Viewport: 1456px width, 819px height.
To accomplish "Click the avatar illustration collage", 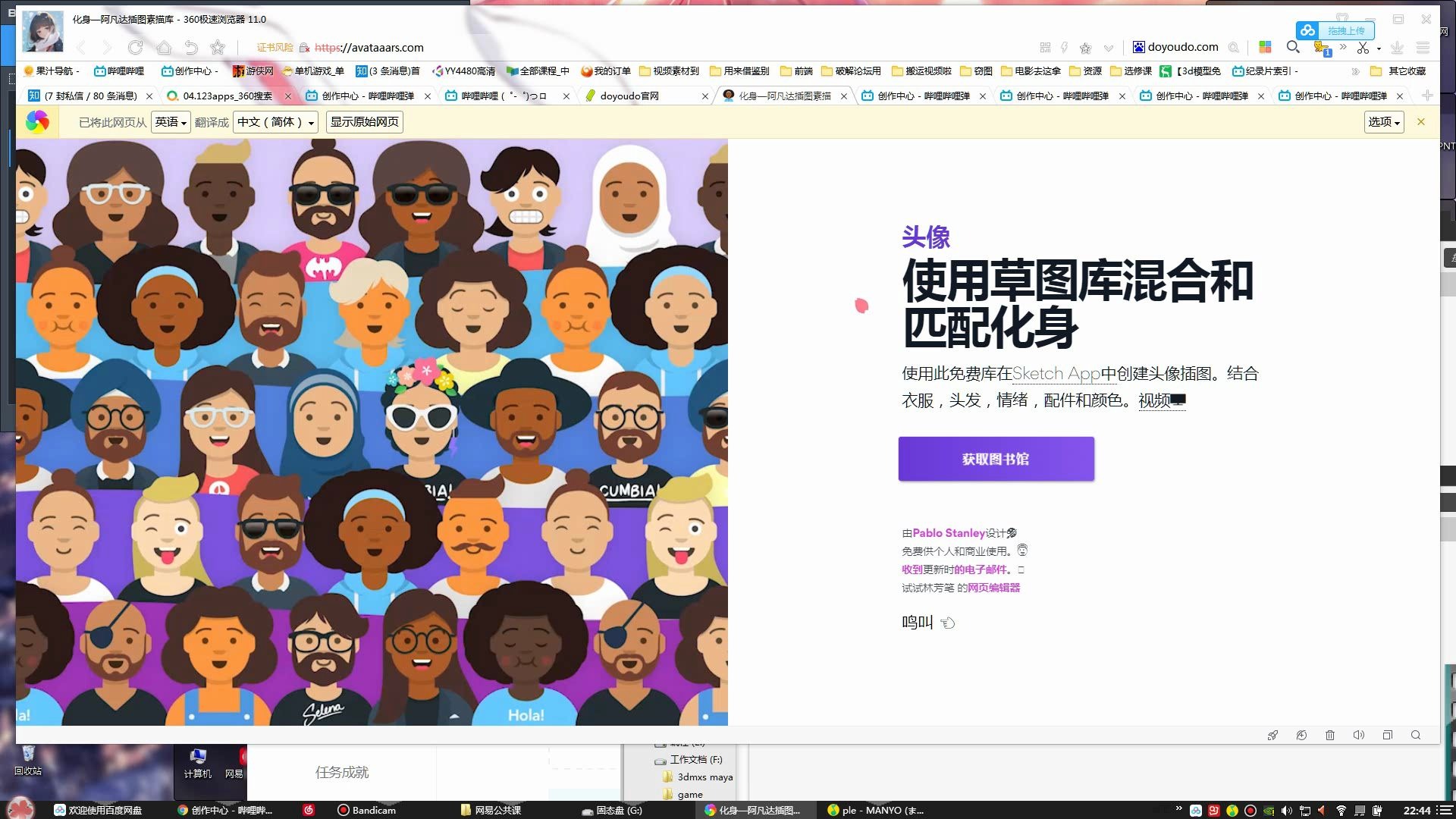I will [372, 432].
